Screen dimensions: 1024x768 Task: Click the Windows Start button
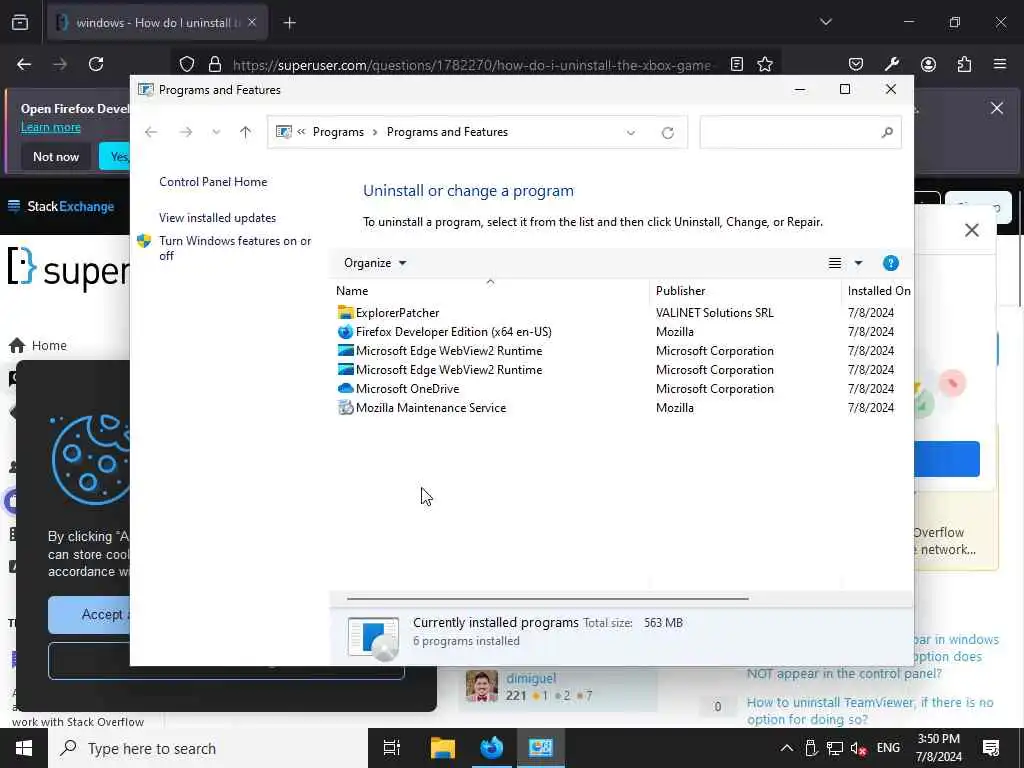tap(24, 748)
